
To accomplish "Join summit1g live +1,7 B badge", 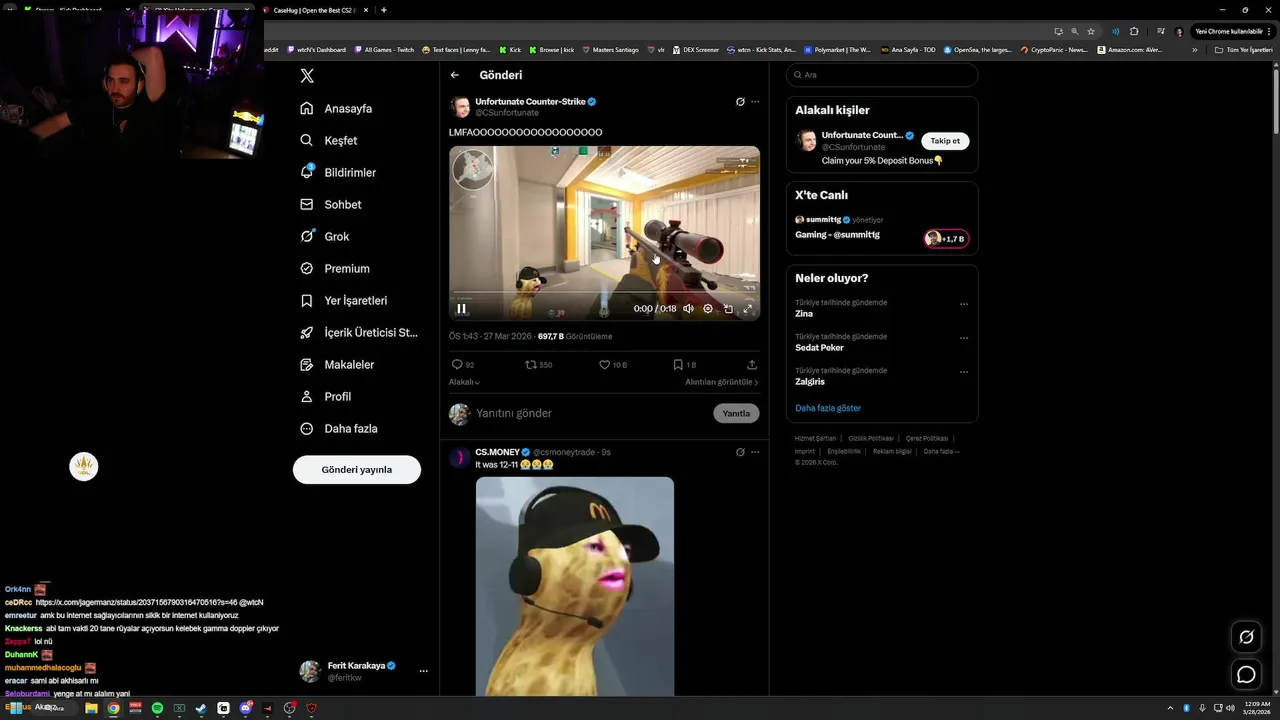I will (x=946, y=239).
